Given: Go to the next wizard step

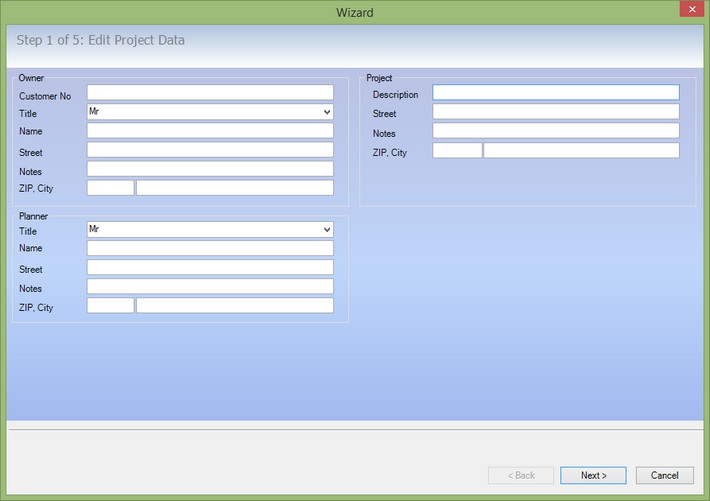Looking at the screenshot, I should [x=593, y=475].
